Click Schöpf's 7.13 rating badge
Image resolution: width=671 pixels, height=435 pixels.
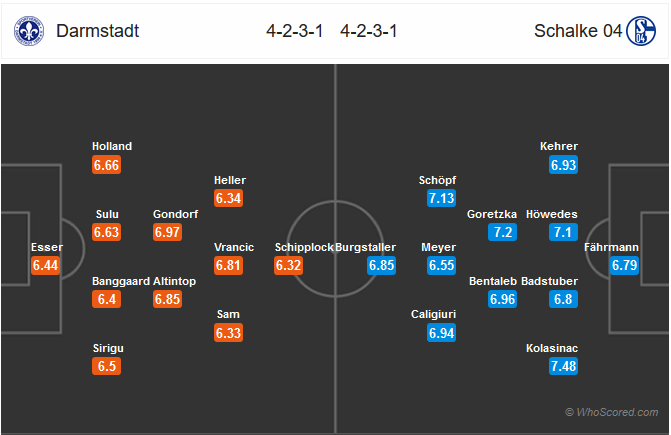(x=441, y=198)
